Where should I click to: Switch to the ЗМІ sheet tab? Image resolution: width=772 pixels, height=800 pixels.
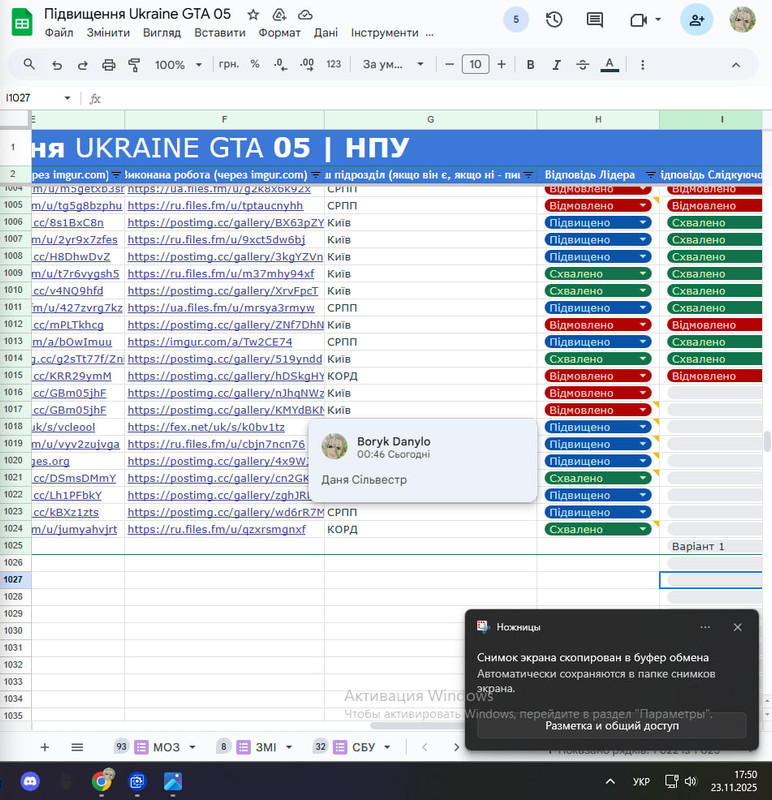click(266, 747)
